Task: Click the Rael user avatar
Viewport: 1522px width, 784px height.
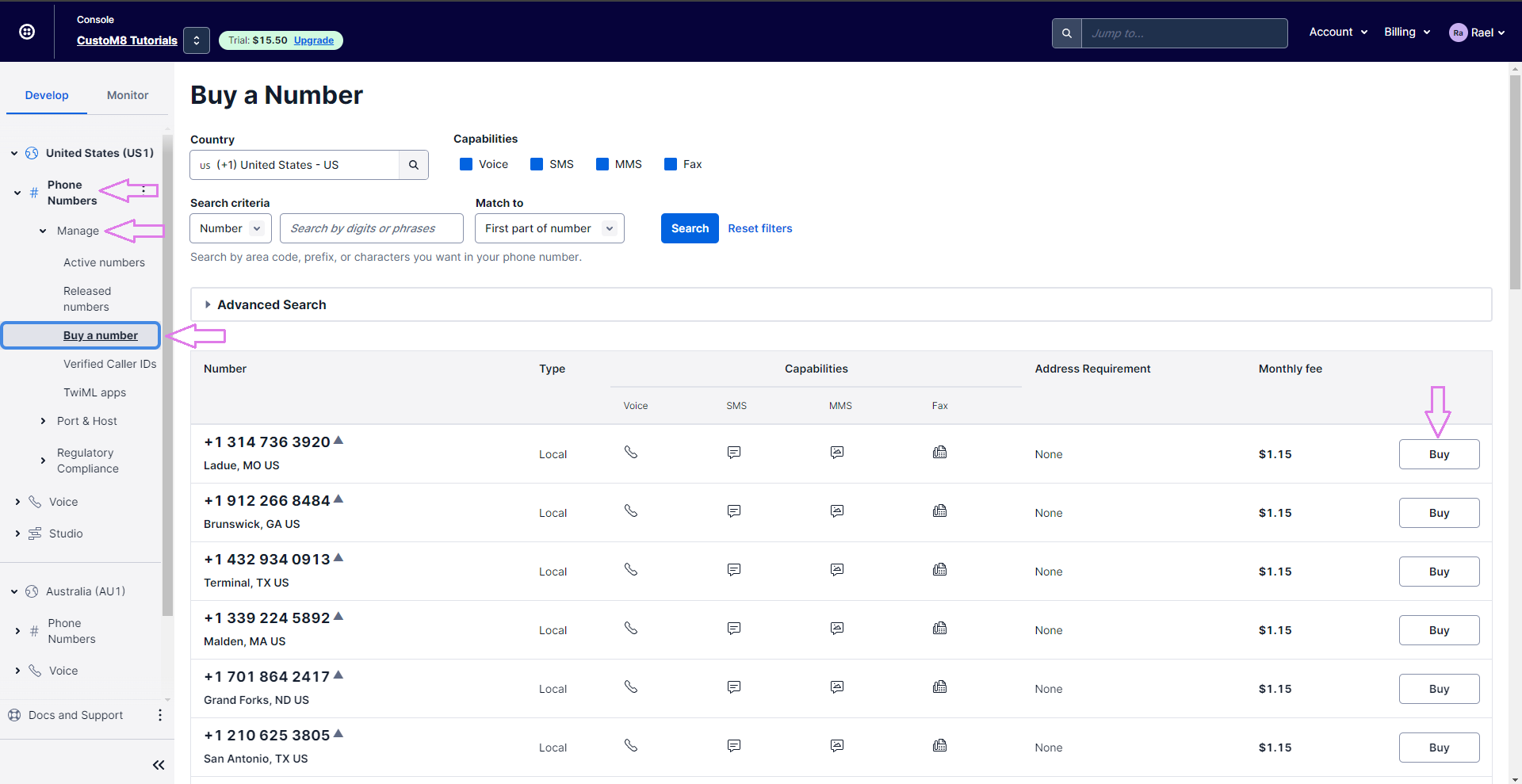Action: click(1458, 33)
